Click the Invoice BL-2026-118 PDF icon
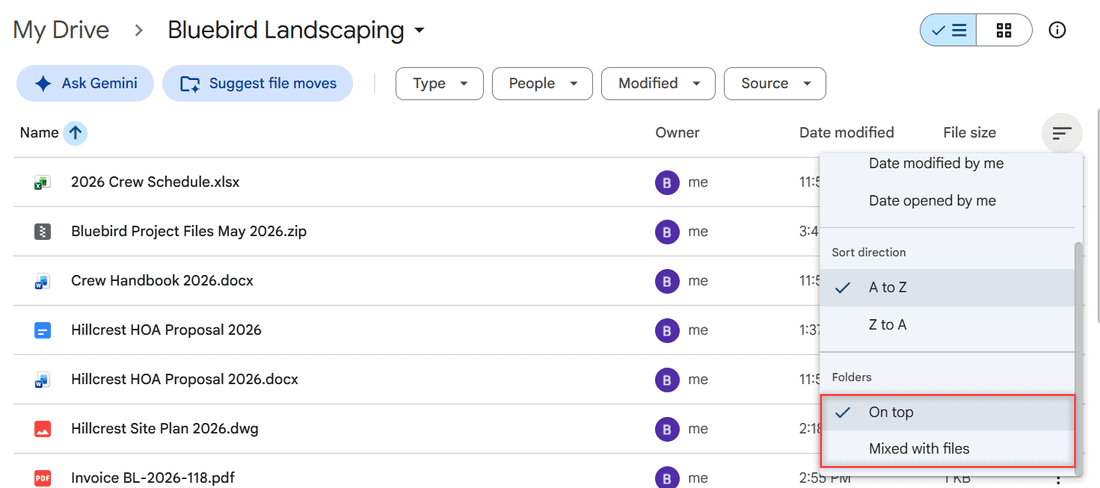The height and width of the screenshot is (488, 1100). coord(42,479)
